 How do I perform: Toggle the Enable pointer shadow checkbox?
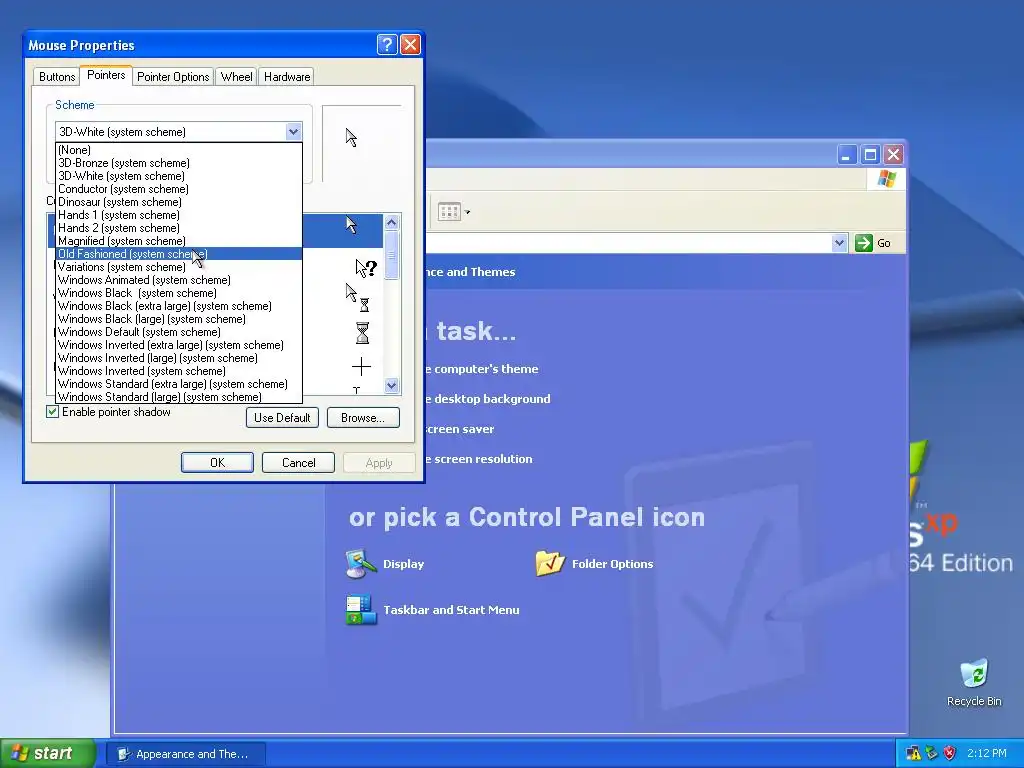(x=52, y=411)
